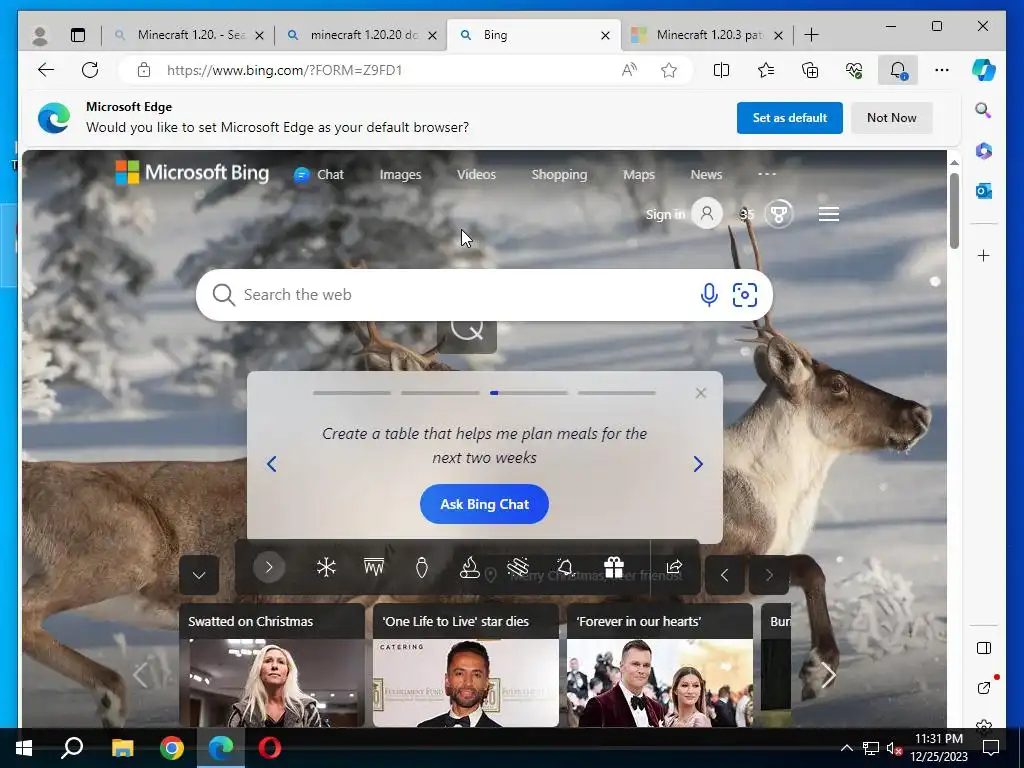Click the Ask Bing Chat button
Screen dimensions: 1024x768
click(x=484, y=504)
